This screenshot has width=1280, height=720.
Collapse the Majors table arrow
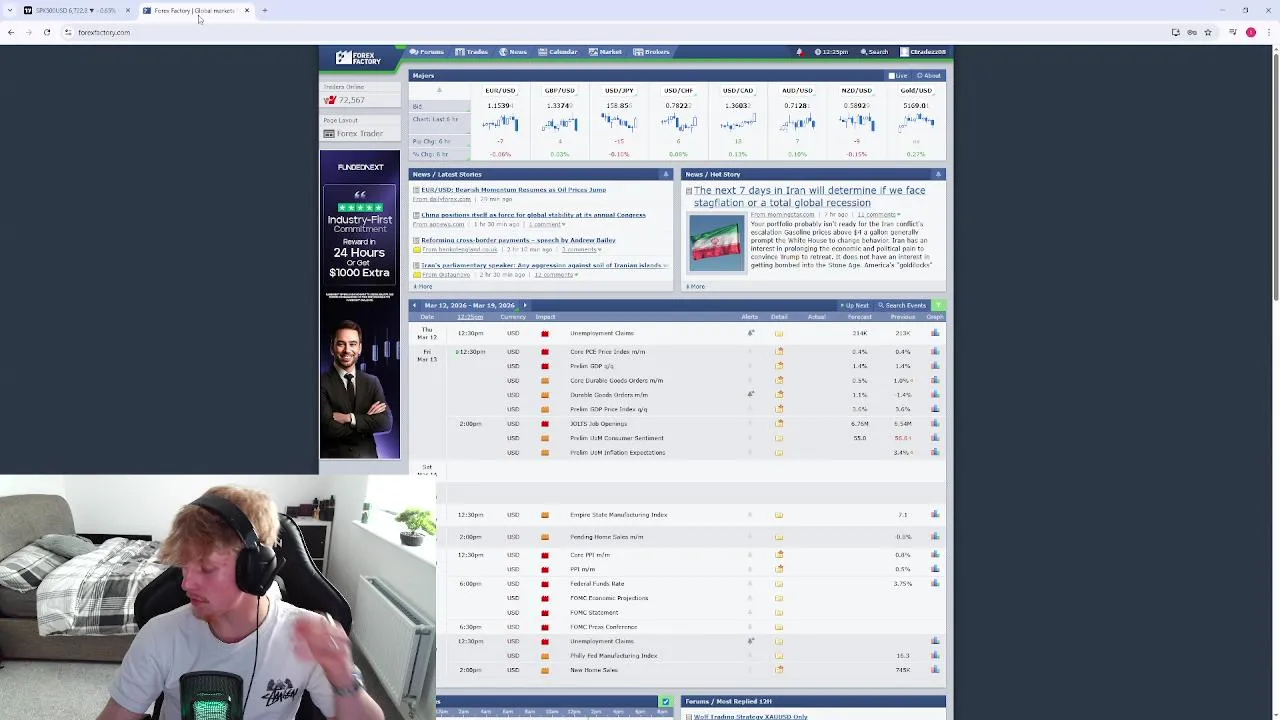pyautogui.click(x=438, y=91)
